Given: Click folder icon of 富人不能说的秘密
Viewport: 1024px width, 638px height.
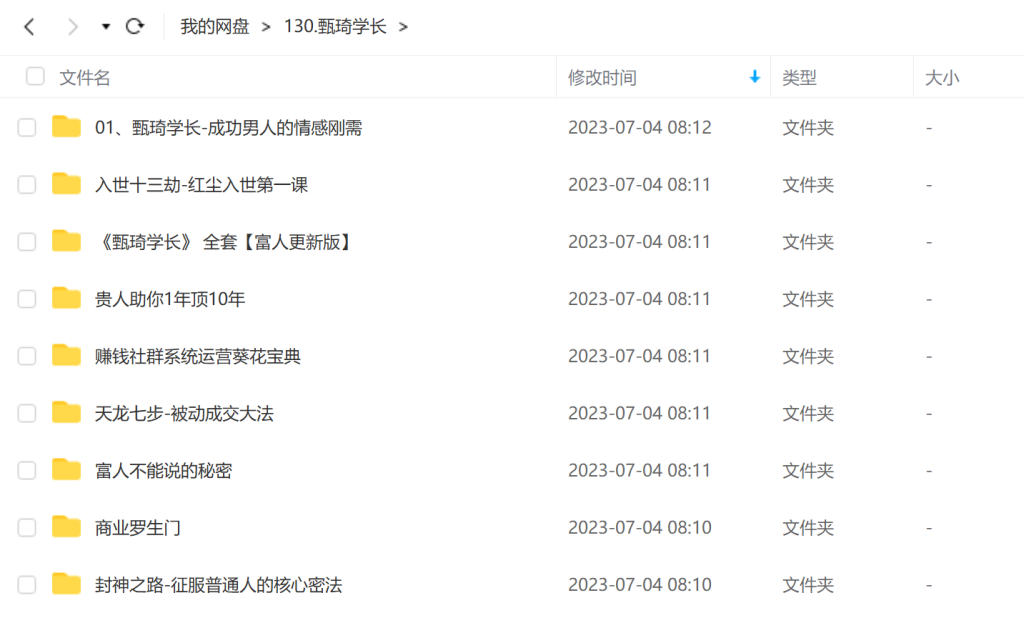Looking at the screenshot, I should coord(67,470).
